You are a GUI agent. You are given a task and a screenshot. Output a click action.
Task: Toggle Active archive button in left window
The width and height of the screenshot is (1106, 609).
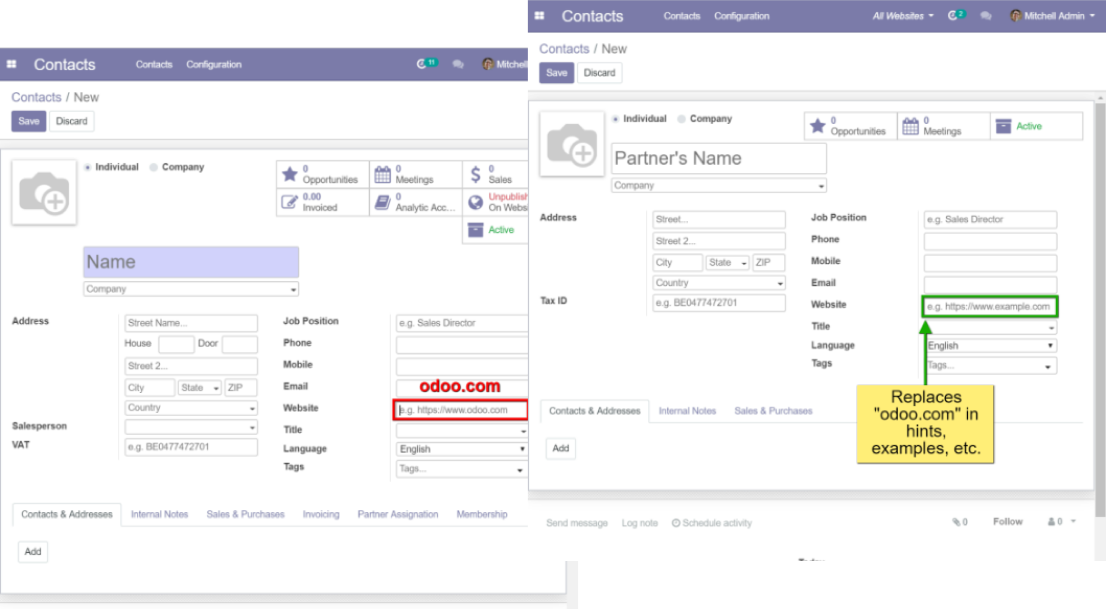coord(496,230)
